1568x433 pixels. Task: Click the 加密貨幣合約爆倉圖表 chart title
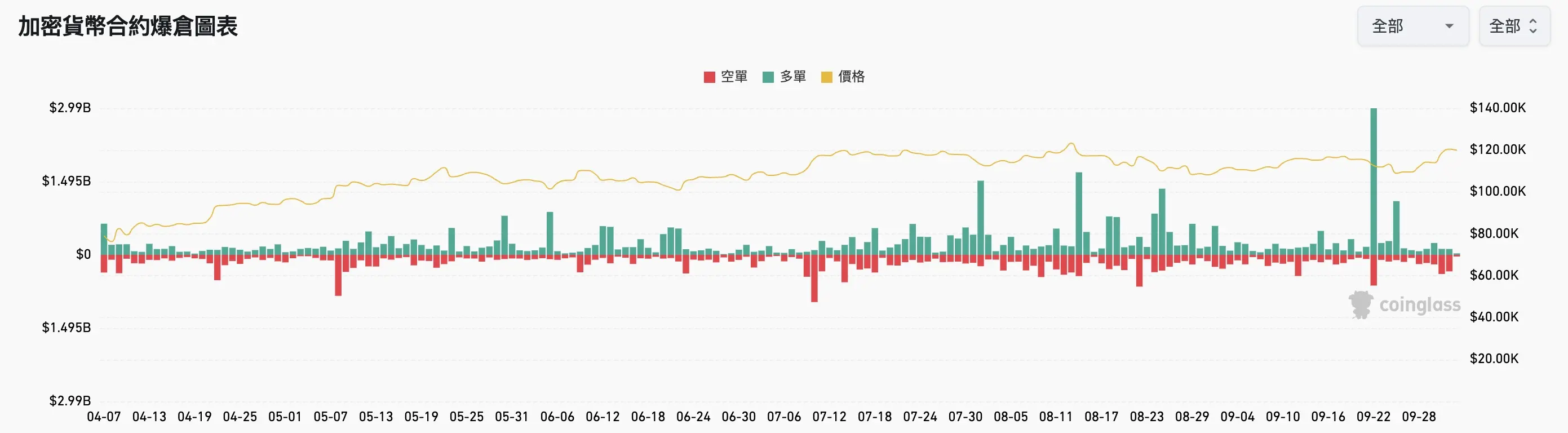tap(128, 26)
